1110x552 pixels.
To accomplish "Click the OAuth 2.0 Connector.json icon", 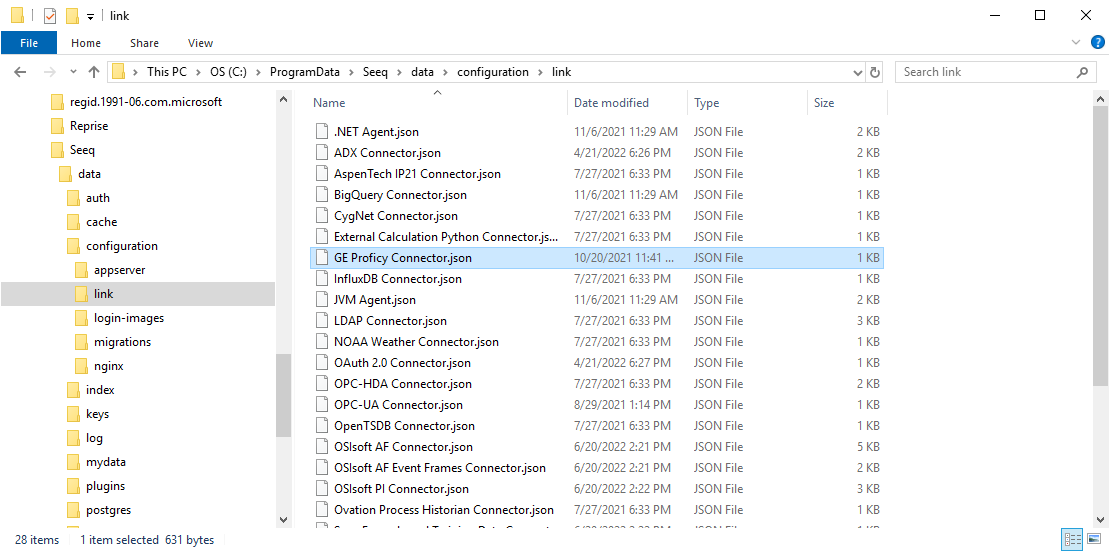I will click(x=322, y=363).
